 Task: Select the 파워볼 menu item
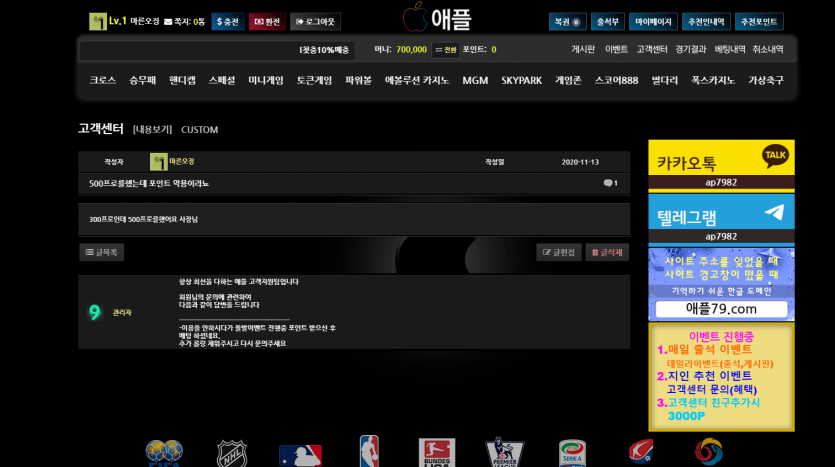point(358,80)
